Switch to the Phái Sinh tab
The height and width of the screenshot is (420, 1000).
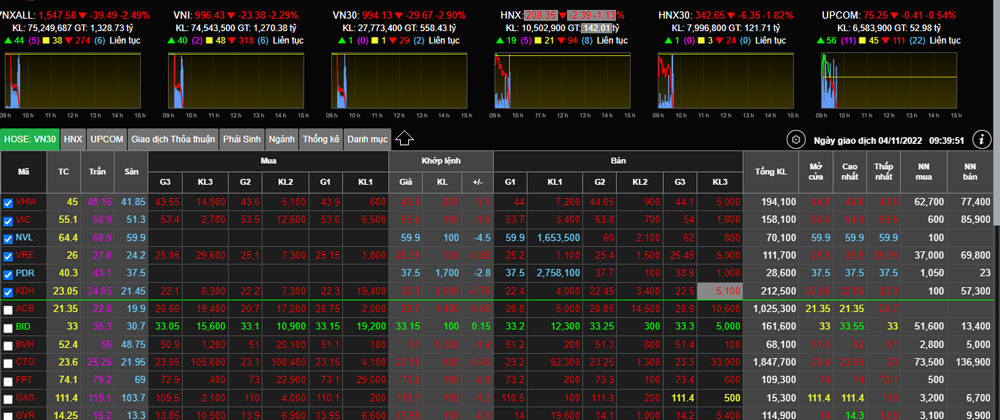(x=243, y=140)
